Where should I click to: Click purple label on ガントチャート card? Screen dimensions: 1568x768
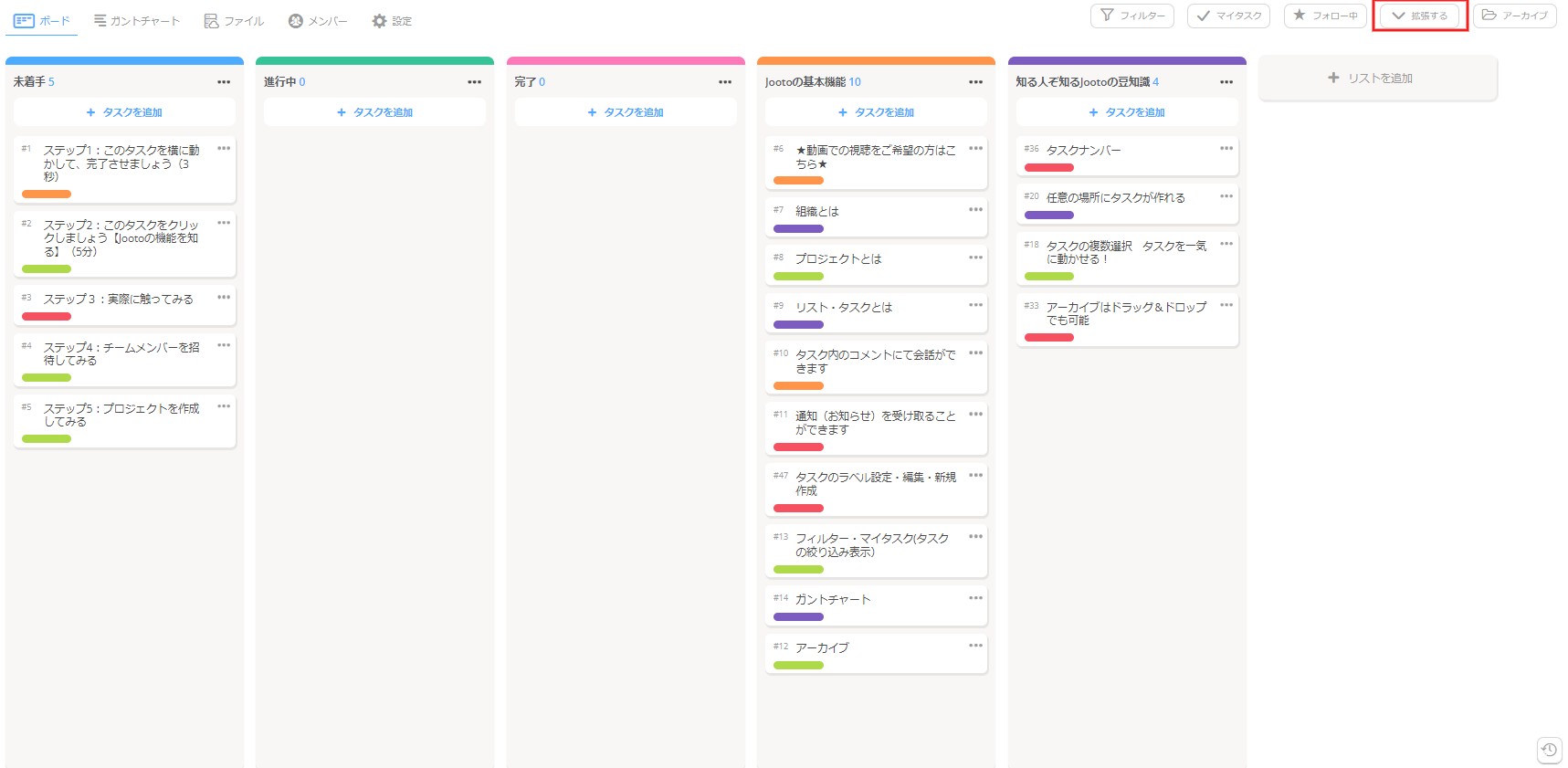(798, 616)
